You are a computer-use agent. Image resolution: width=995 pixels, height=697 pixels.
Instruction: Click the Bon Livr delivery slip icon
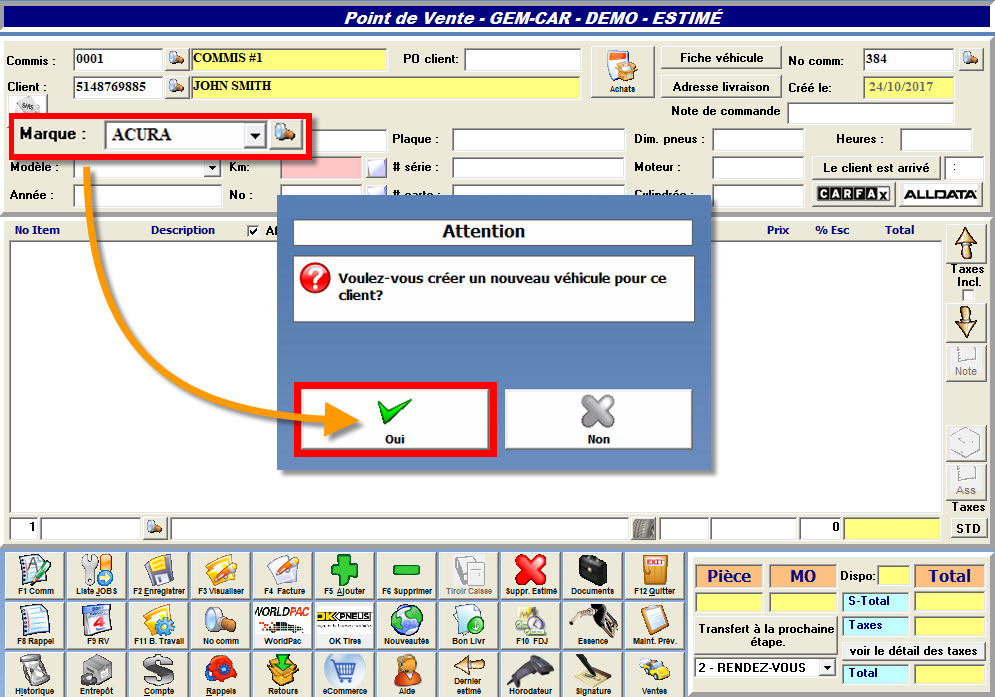pos(469,625)
